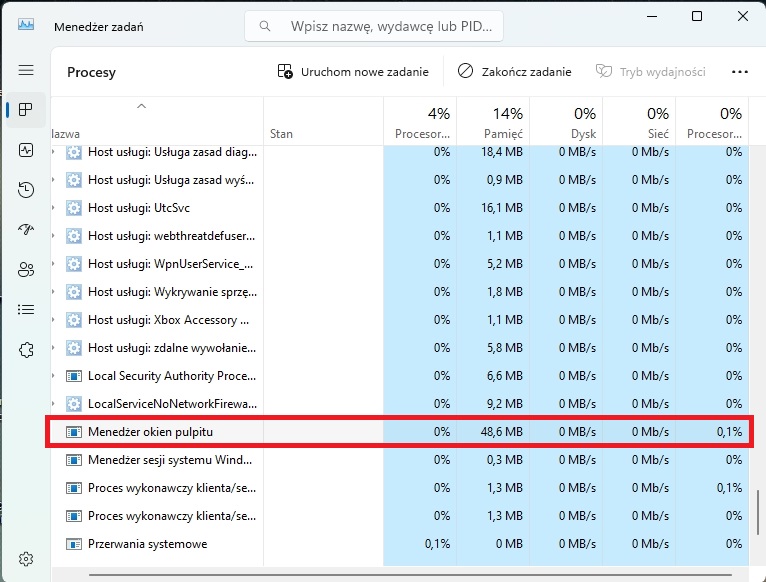
Task: Click the gear icon of Host usługi: Xbox Accessory
Action: tap(74, 320)
